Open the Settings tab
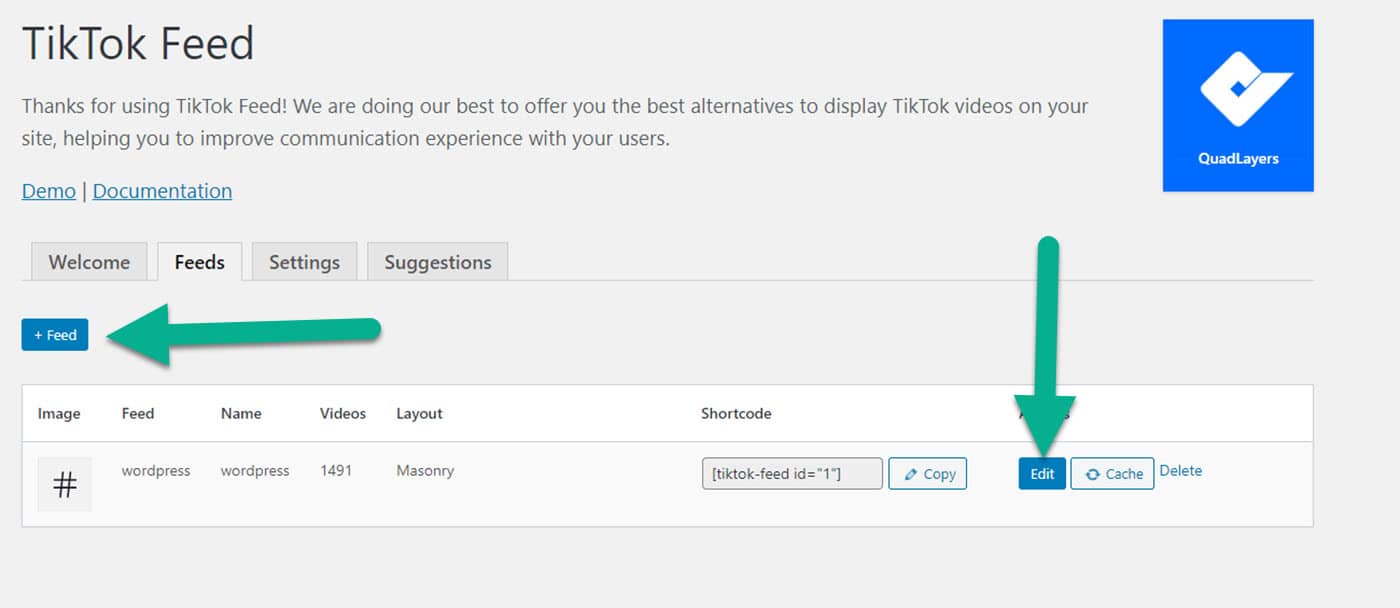Viewport: 1400px width, 608px height. click(304, 262)
